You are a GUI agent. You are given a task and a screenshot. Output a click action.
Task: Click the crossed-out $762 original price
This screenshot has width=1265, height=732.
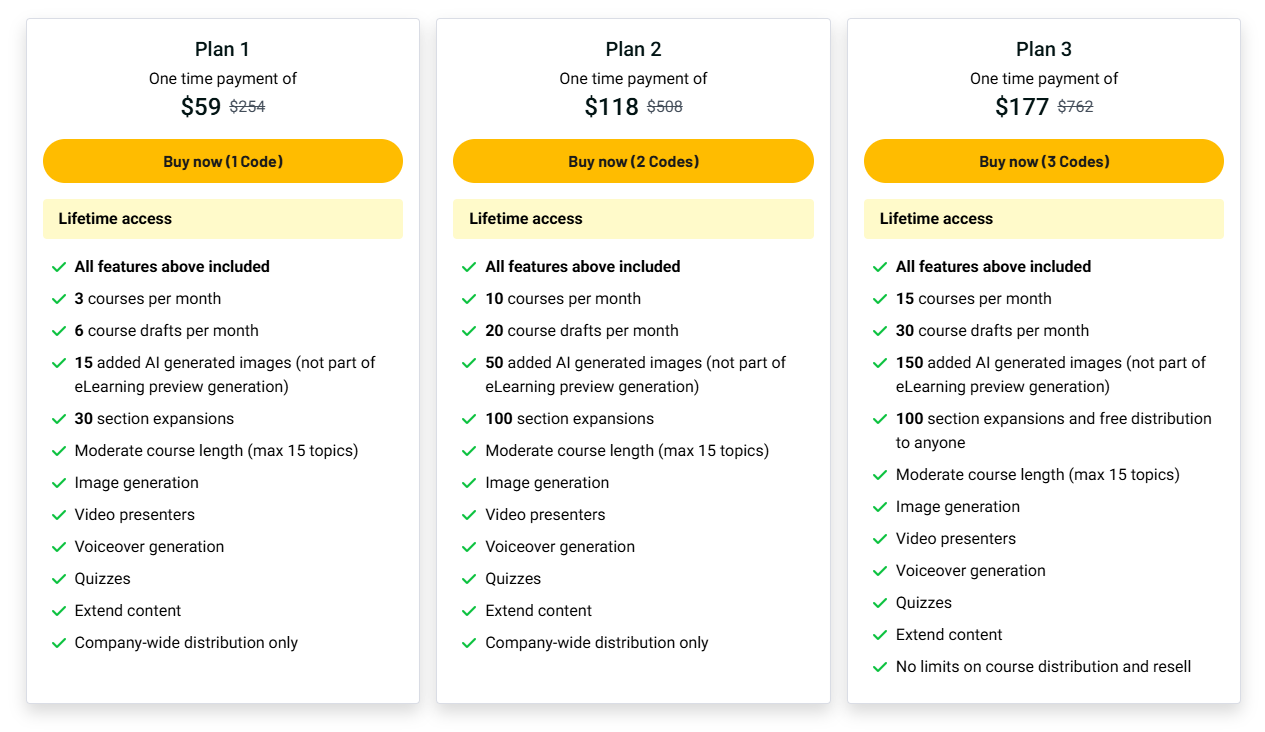tap(1075, 107)
